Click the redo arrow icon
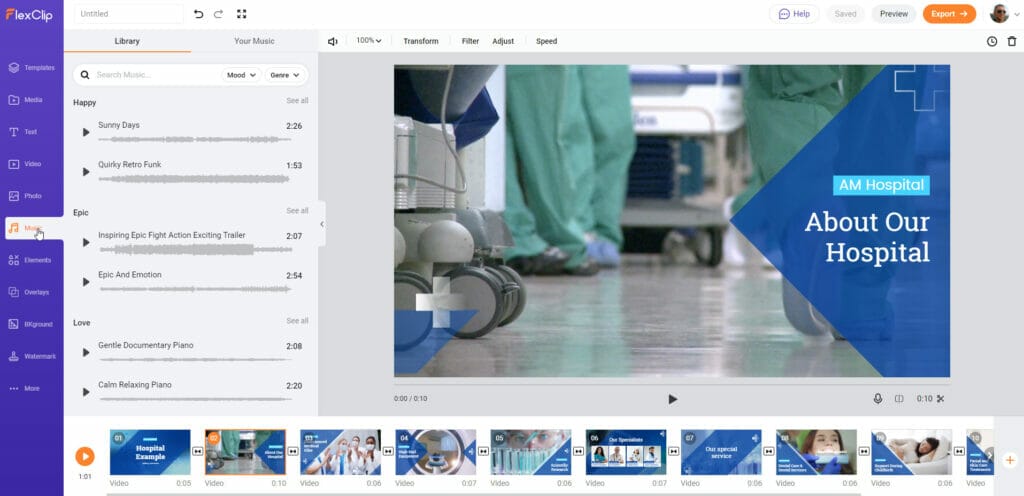This screenshot has height=496, width=1024. pos(218,14)
